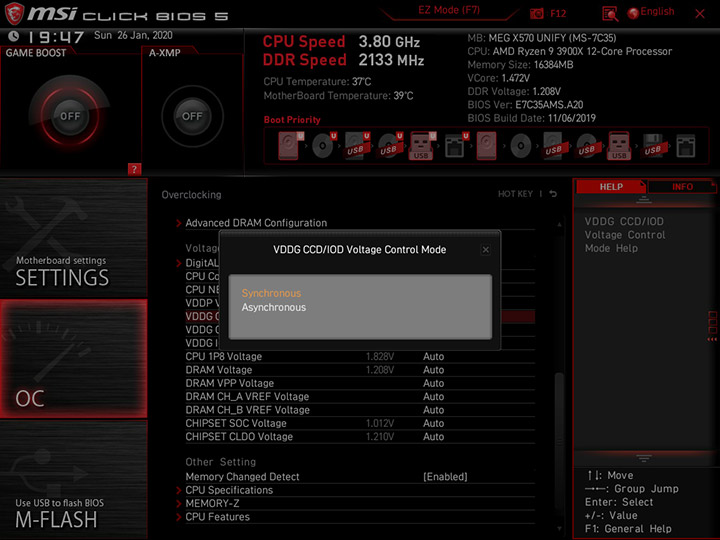Viewport: 720px width, 540px height.
Task: Select the UEFI optical disc boot icon
Action: tap(324, 146)
